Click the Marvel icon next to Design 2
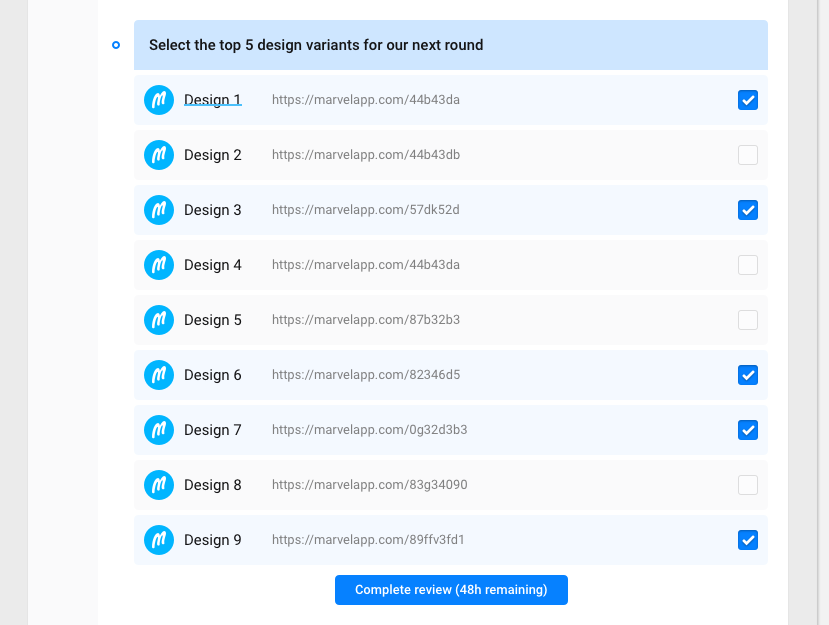829x625 pixels. tap(158, 155)
